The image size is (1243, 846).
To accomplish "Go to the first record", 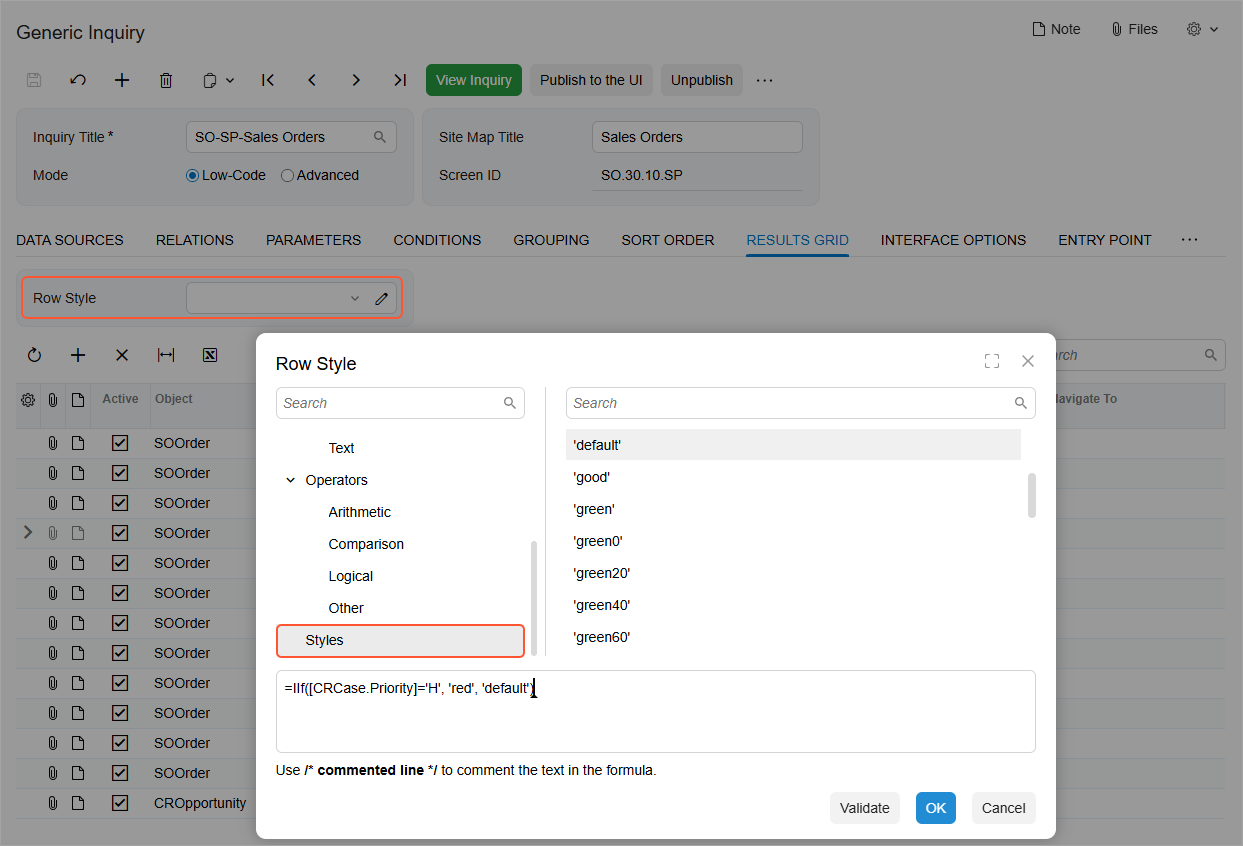I will pyautogui.click(x=268, y=80).
